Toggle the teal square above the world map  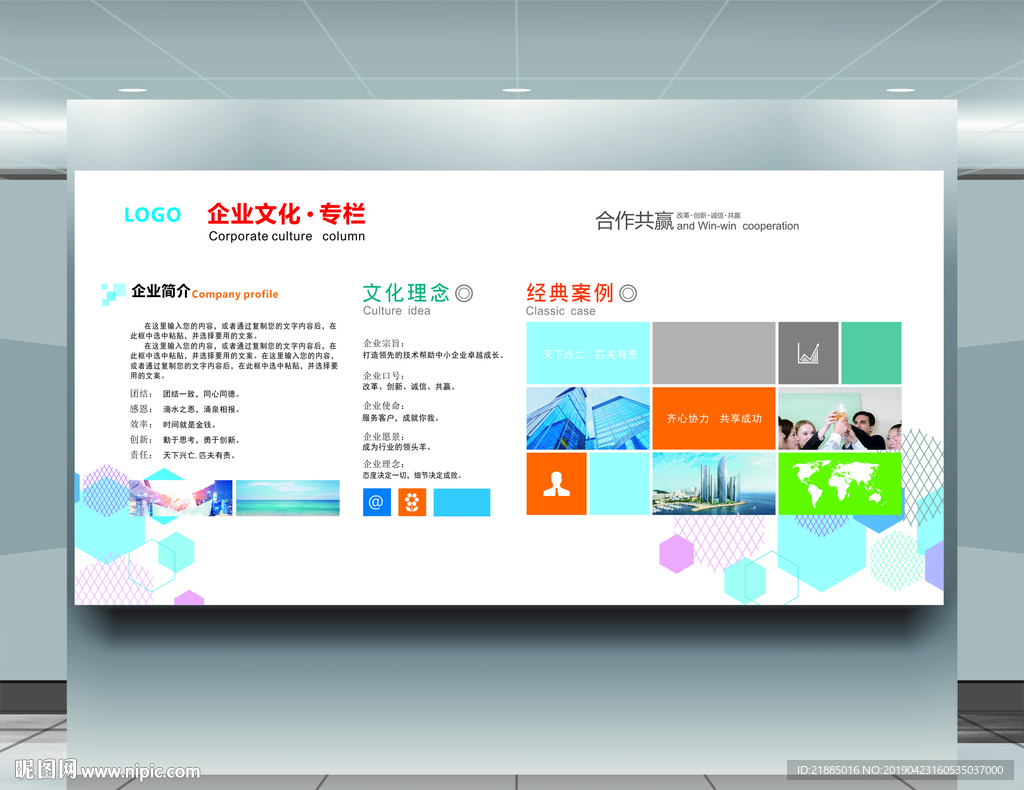pyautogui.click(x=873, y=352)
